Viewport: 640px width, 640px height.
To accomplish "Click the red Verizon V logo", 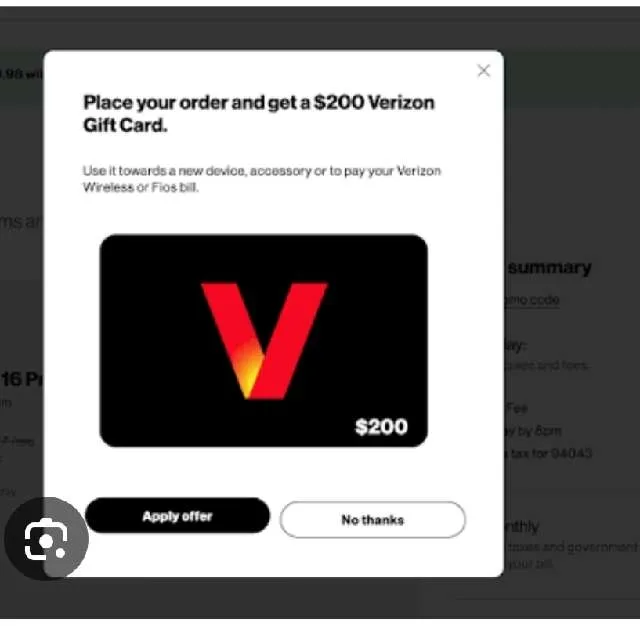I will pos(264,341).
